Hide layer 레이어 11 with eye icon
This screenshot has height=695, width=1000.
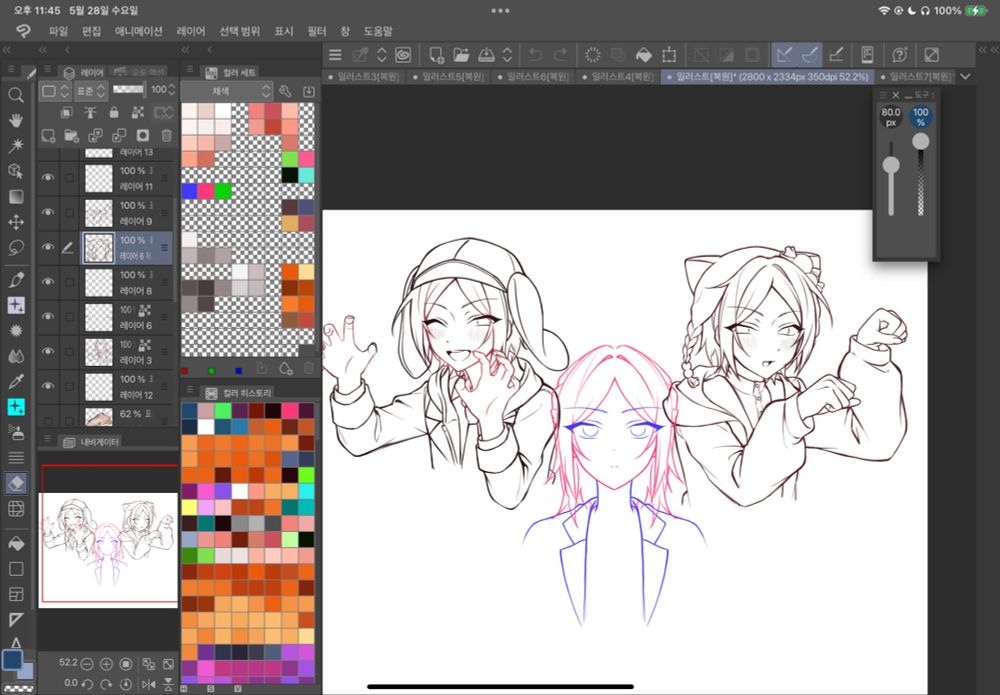tap(48, 178)
